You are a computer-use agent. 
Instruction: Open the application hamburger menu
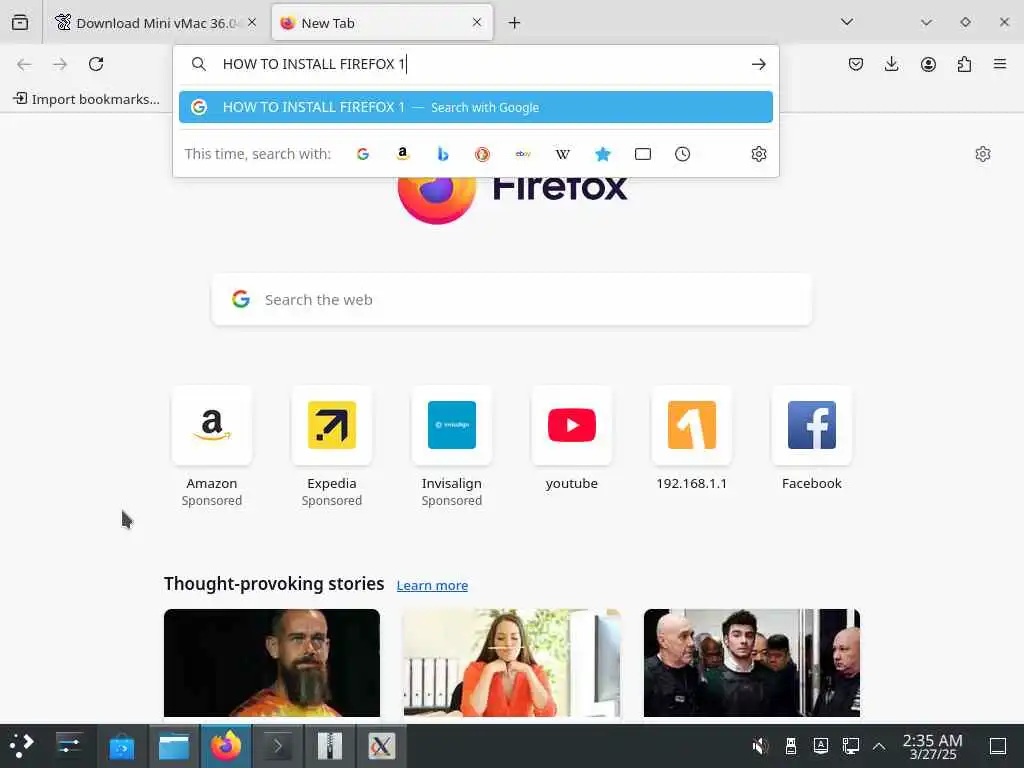[1000, 64]
